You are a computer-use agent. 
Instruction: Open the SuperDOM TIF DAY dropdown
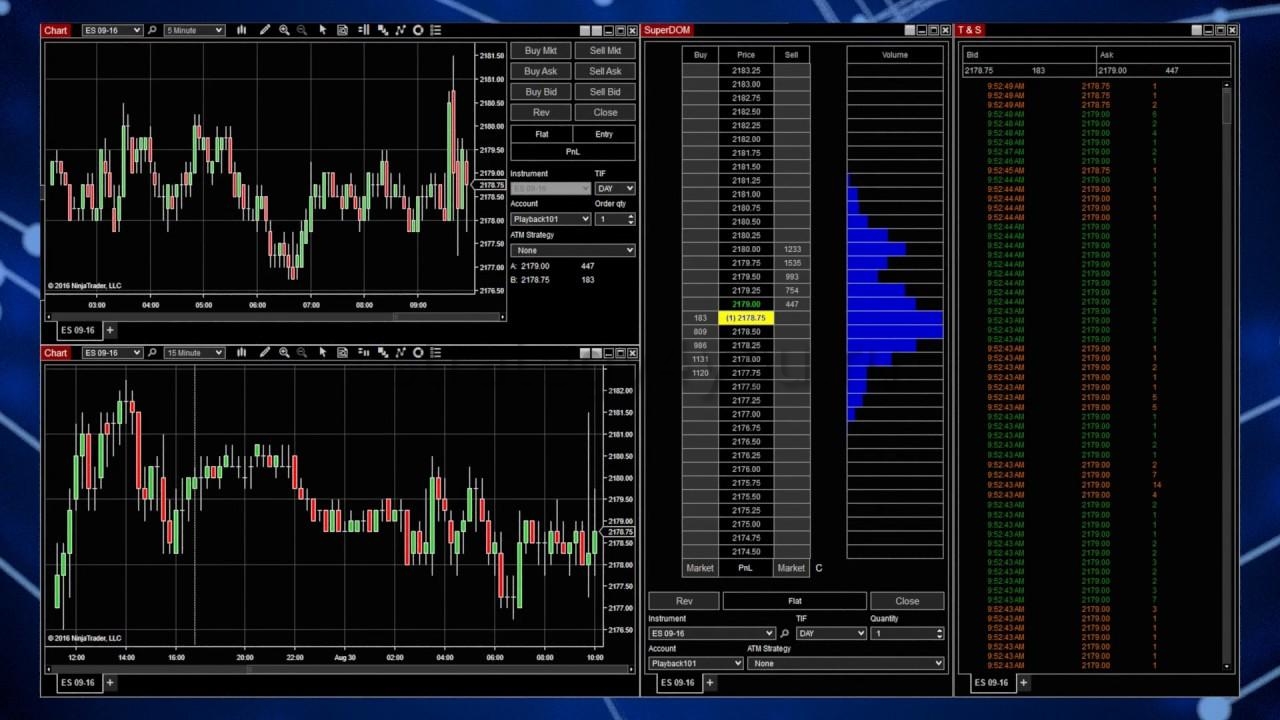[830, 634]
